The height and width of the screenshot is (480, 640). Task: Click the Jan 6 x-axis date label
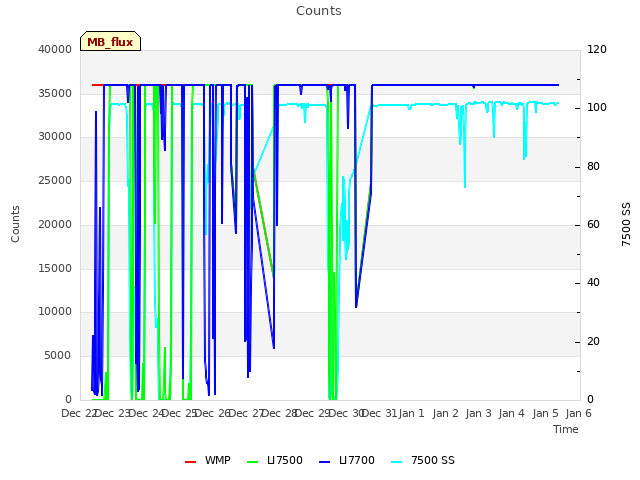[x=578, y=413]
